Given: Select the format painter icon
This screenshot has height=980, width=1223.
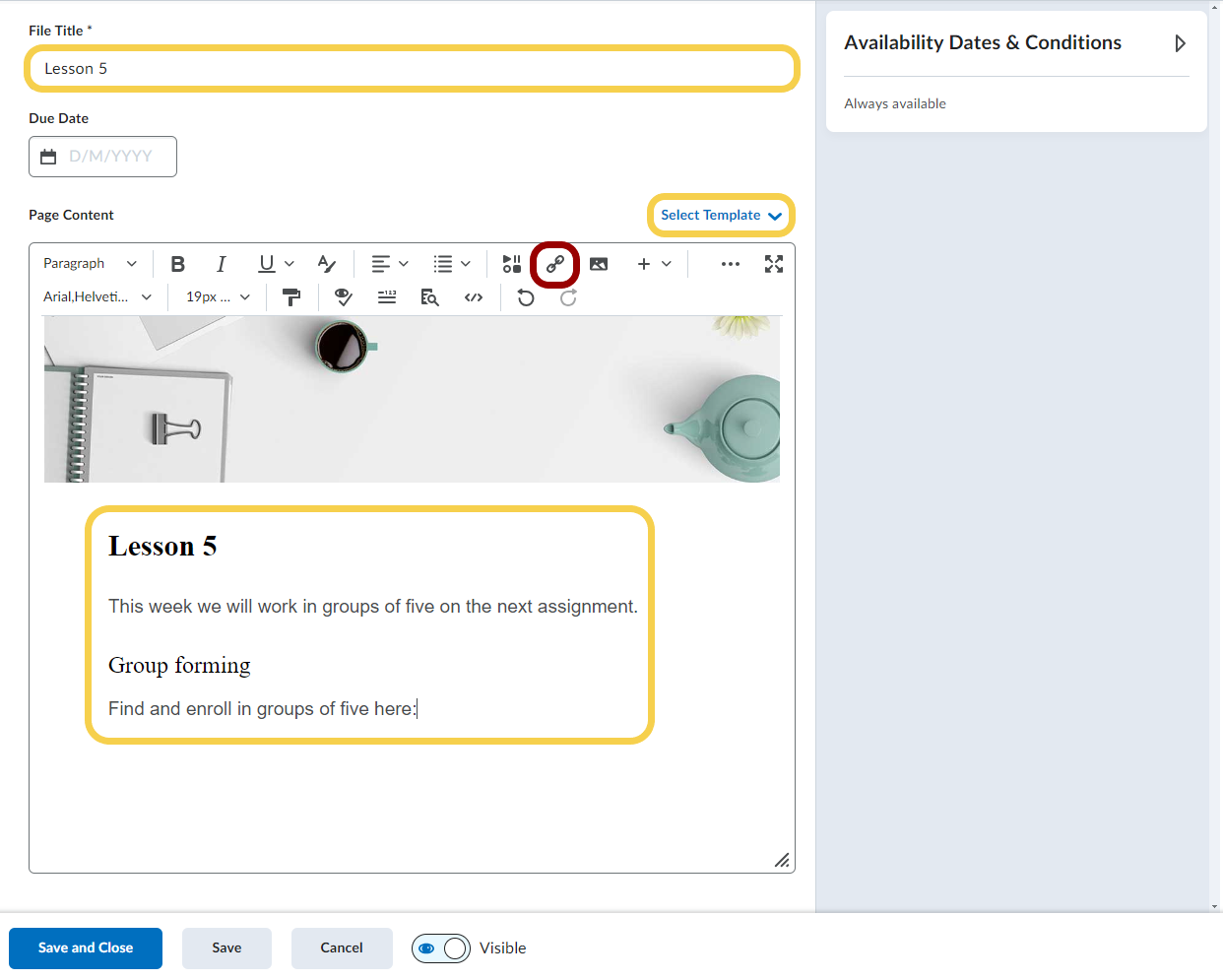Looking at the screenshot, I should (x=291, y=297).
